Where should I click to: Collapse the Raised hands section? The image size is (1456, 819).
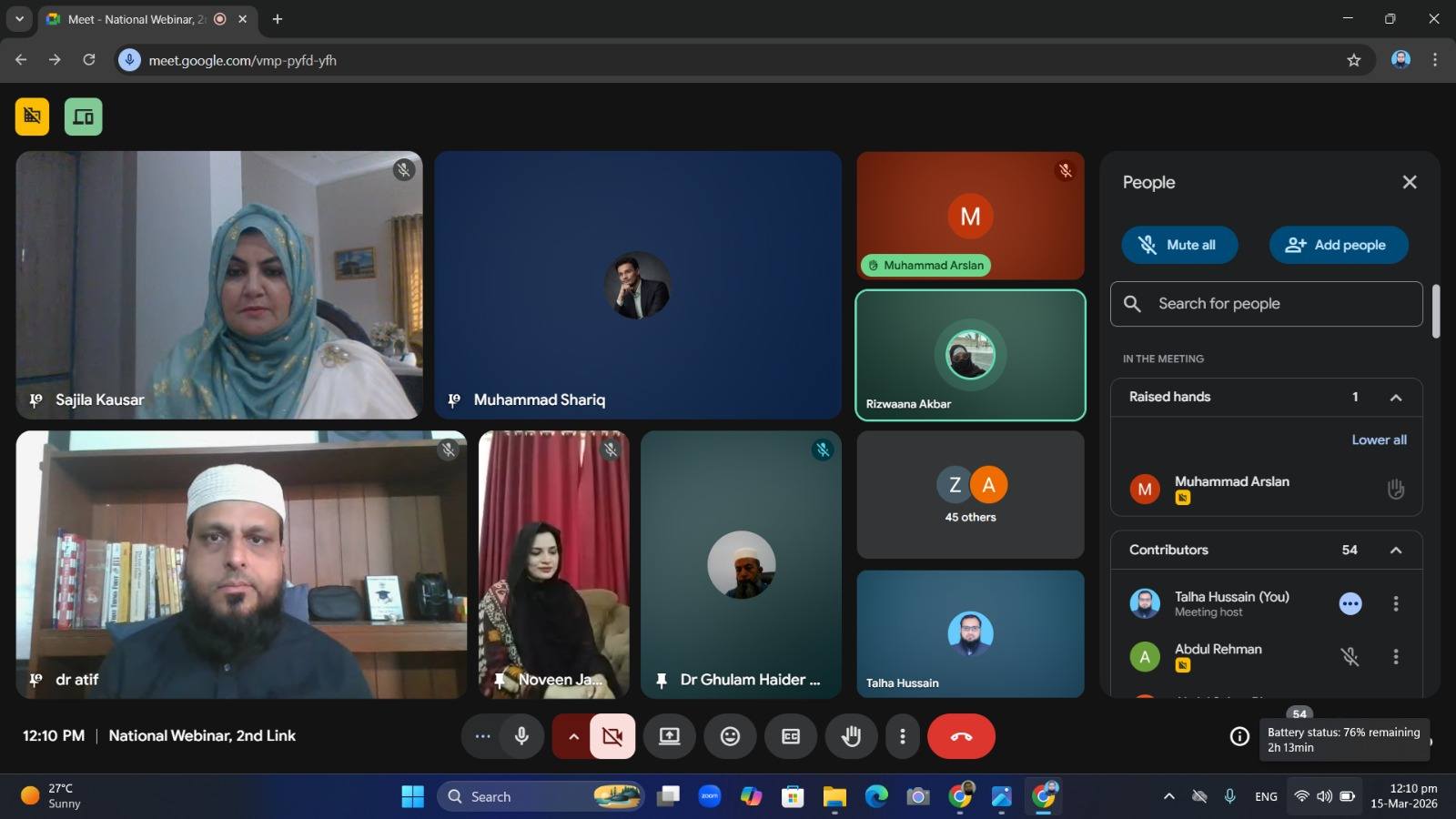click(x=1395, y=398)
